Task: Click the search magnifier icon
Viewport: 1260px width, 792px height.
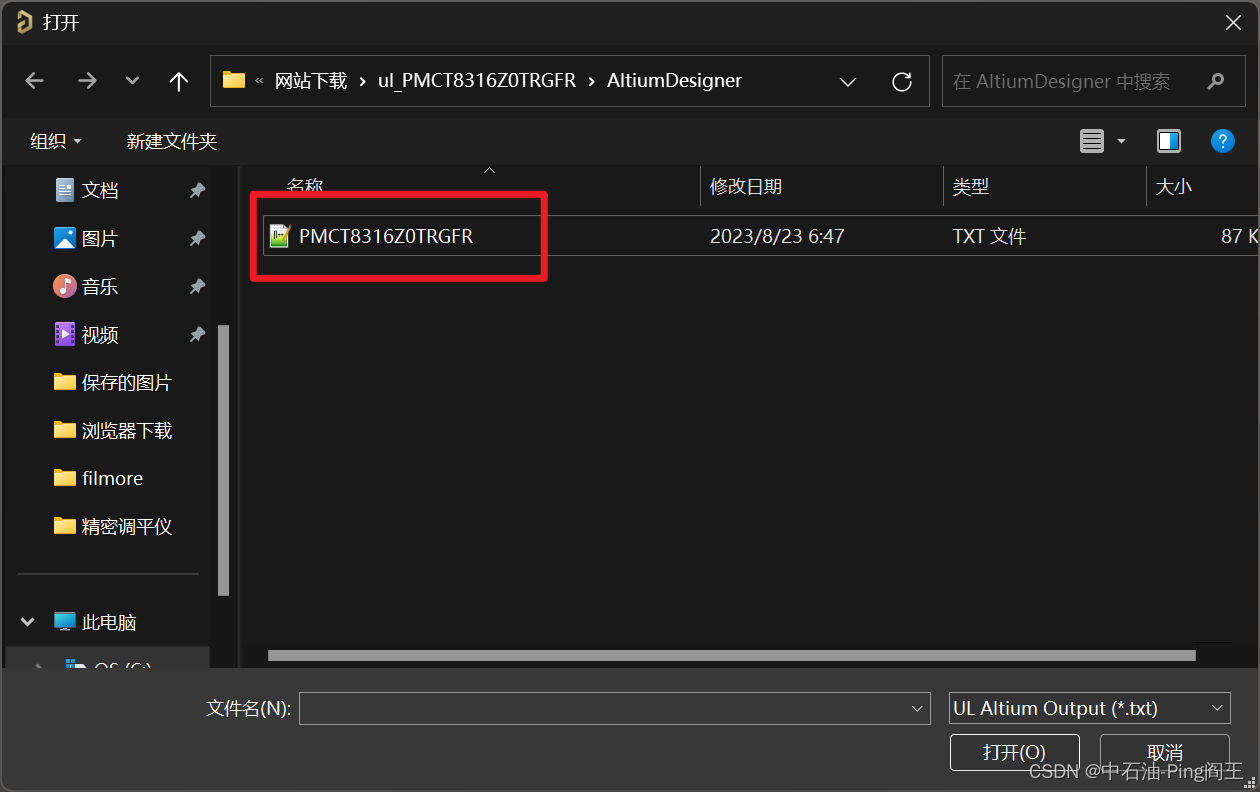Action: click(1215, 81)
